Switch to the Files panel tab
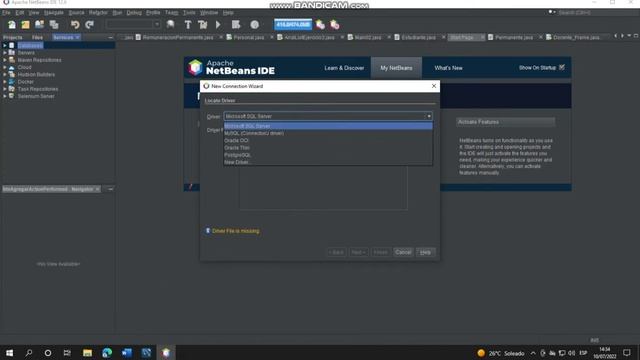 (37, 38)
